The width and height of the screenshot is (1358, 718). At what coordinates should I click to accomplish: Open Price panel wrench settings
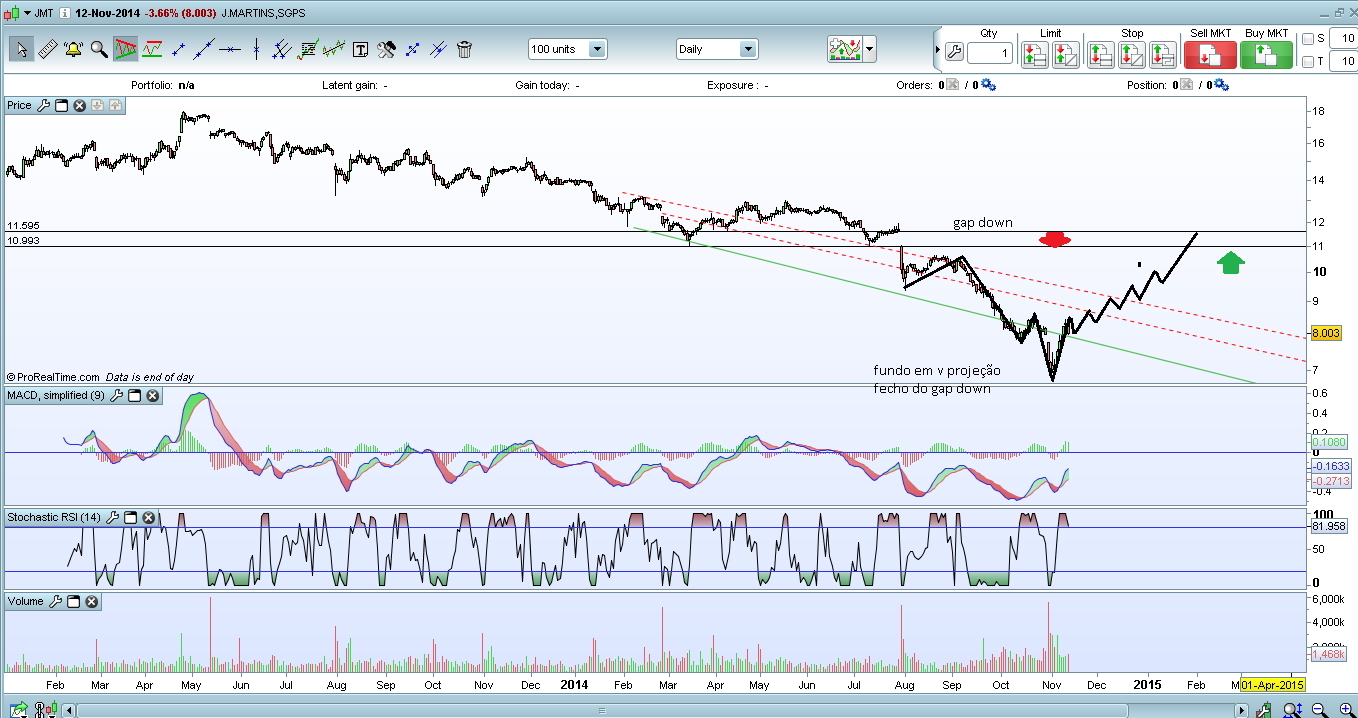[x=44, y=105]
